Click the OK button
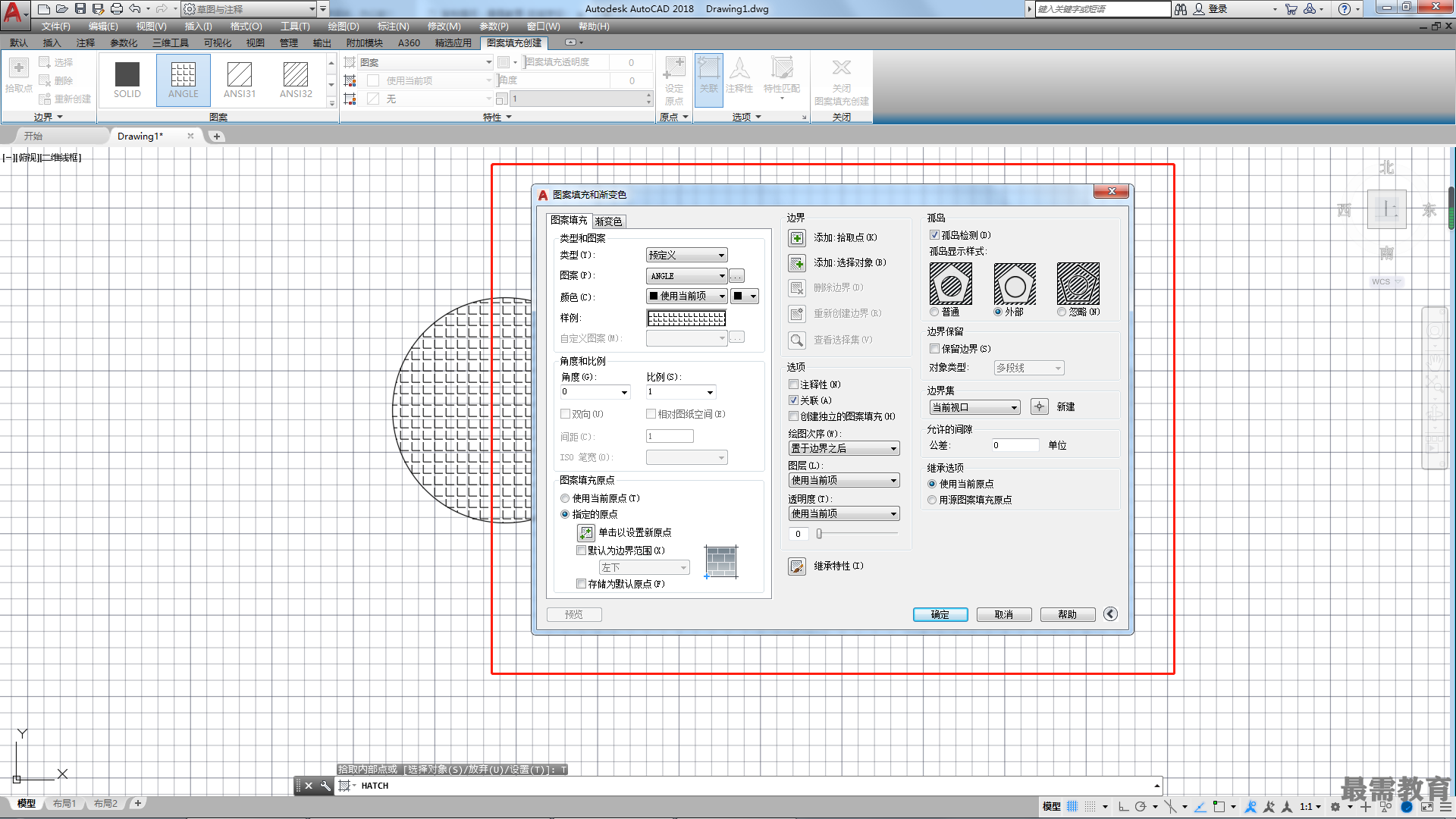Viewport: 1456px width, 819px height. pyautogui.click(x=940, y=615)
